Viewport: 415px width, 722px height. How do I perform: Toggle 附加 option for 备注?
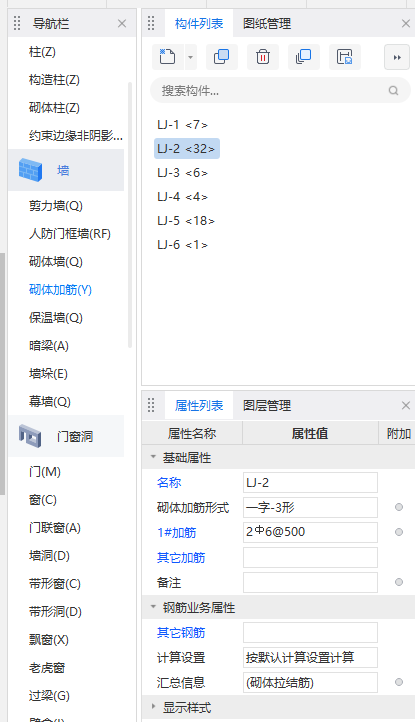point(399,582)
